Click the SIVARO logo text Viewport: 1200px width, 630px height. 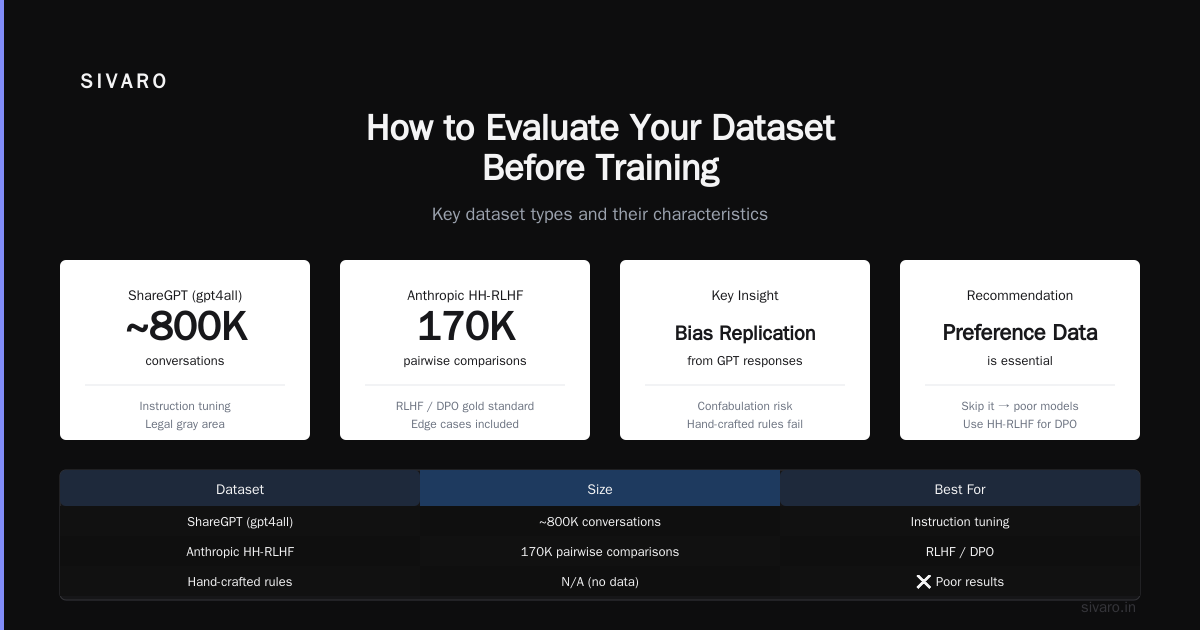(124, 82)
